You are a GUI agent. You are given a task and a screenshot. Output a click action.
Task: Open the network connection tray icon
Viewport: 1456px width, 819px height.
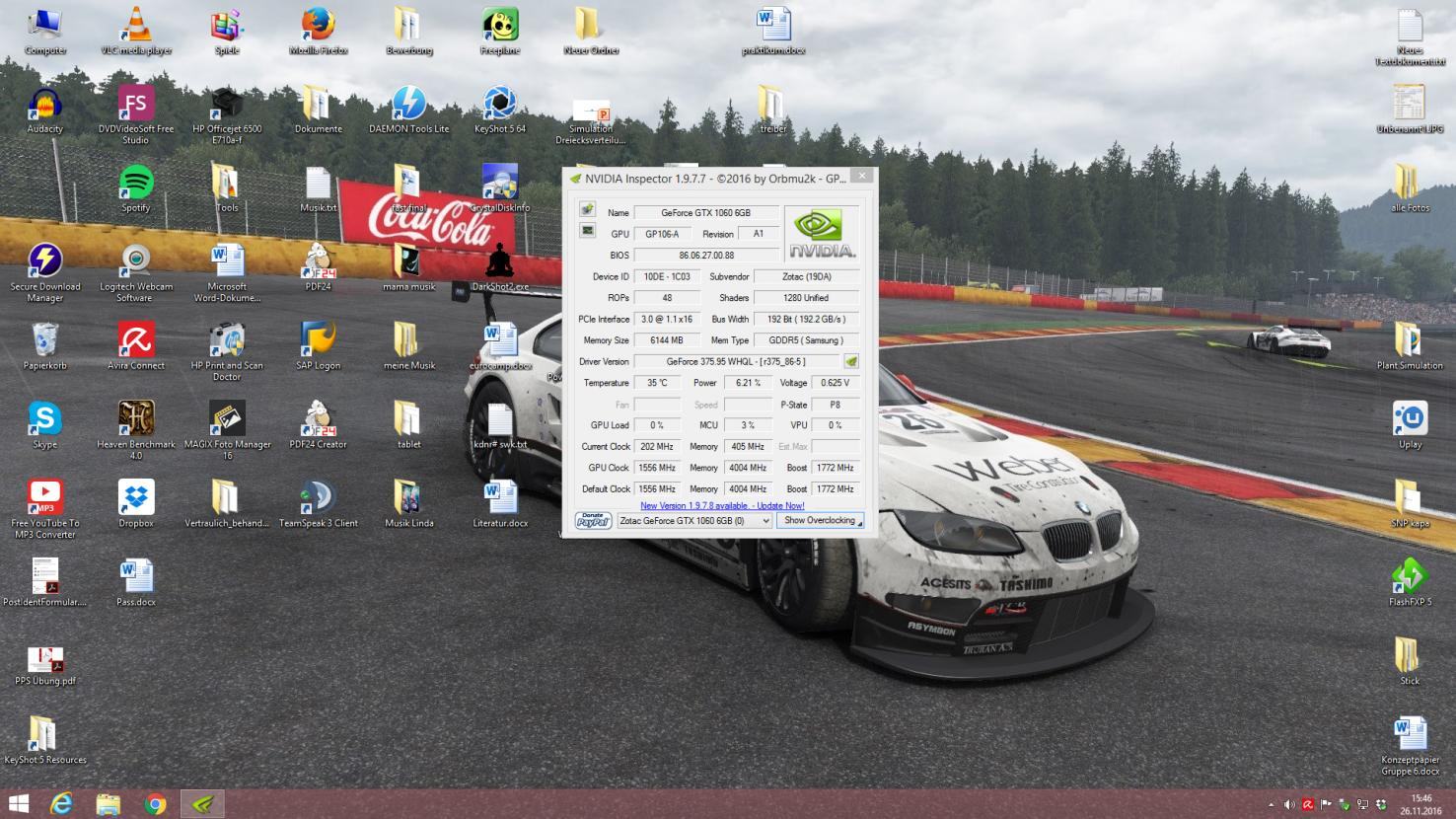coord(1362,805)
